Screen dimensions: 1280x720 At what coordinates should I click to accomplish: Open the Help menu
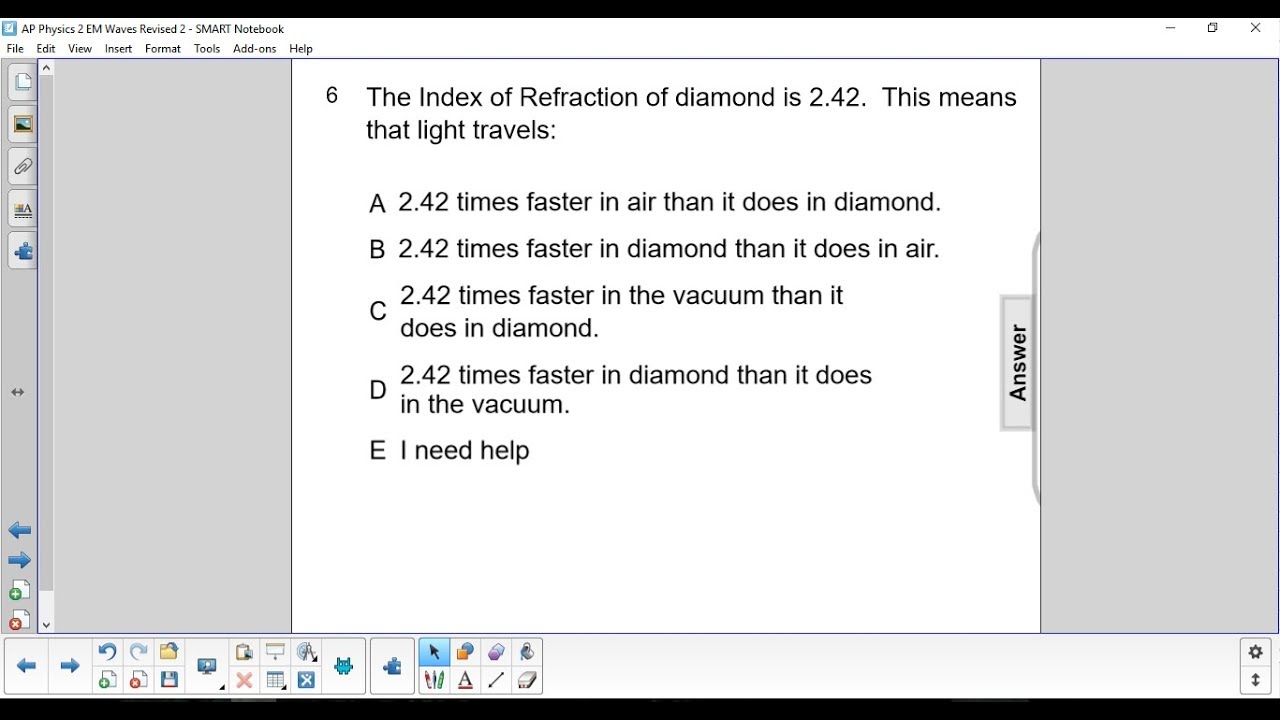point(301,48)
